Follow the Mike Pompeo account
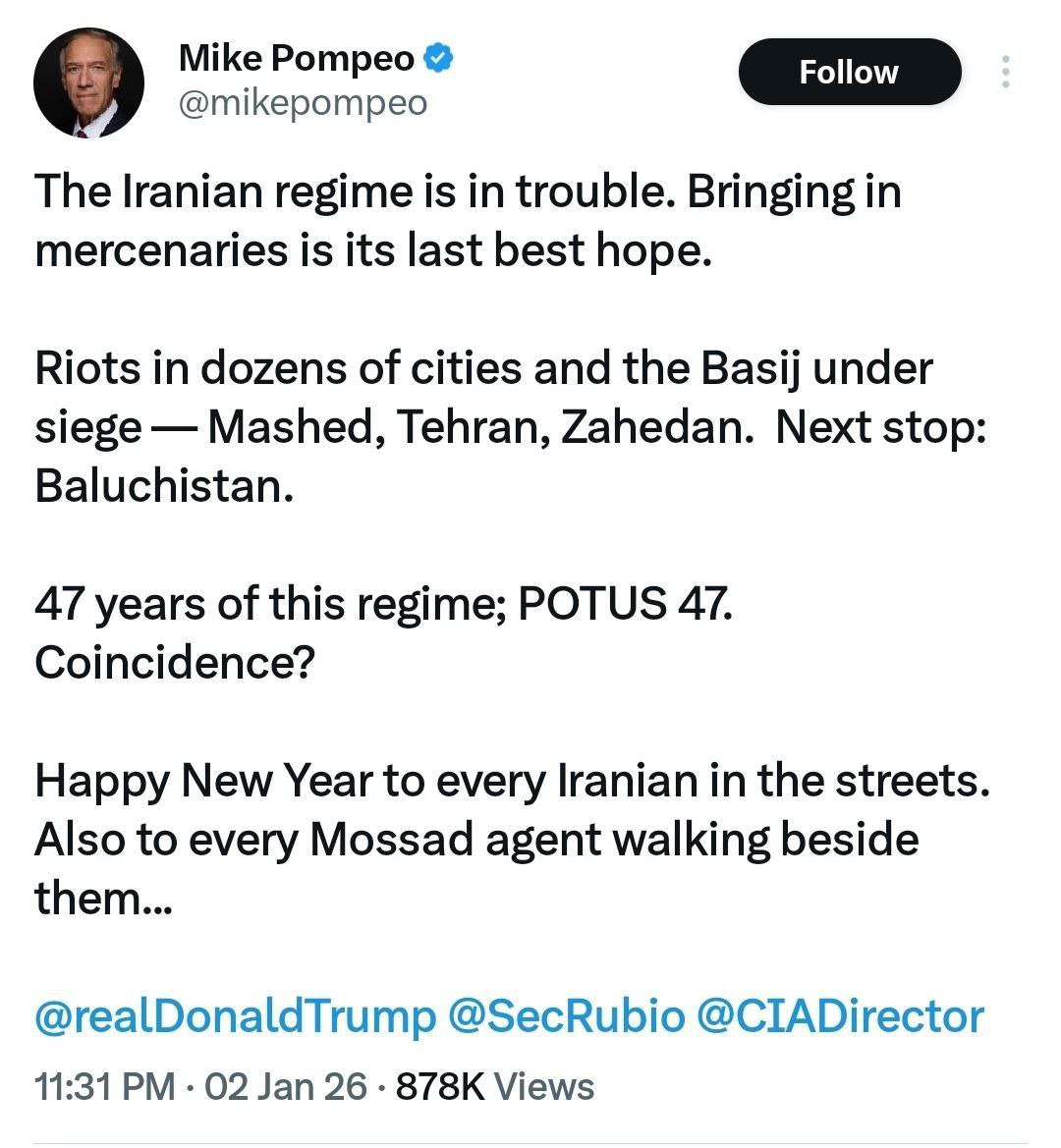1061x1148 pixels. click(x=849, y=72)
